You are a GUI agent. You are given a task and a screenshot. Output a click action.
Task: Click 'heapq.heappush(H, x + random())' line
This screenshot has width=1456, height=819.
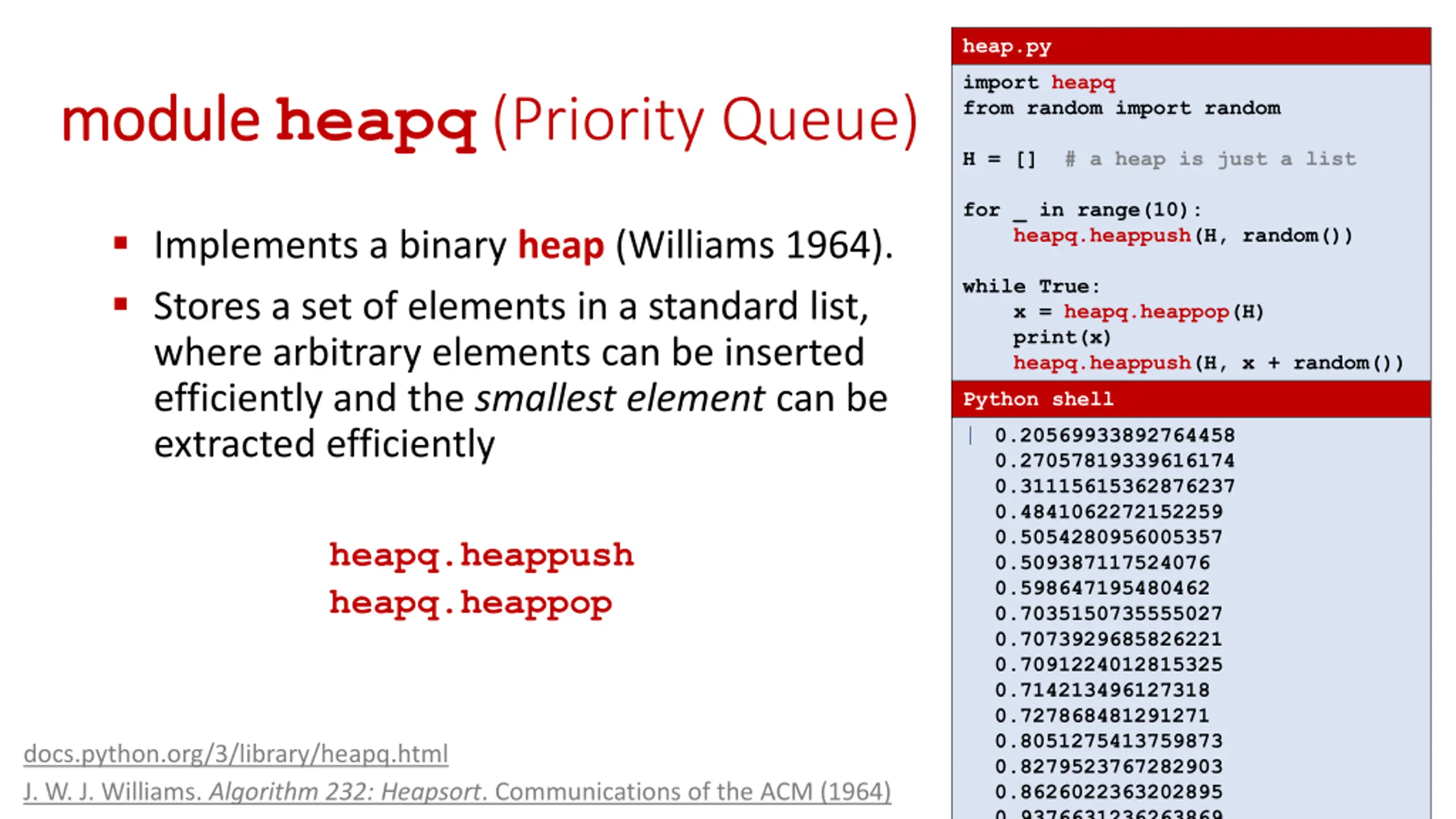coord(1208,363)
